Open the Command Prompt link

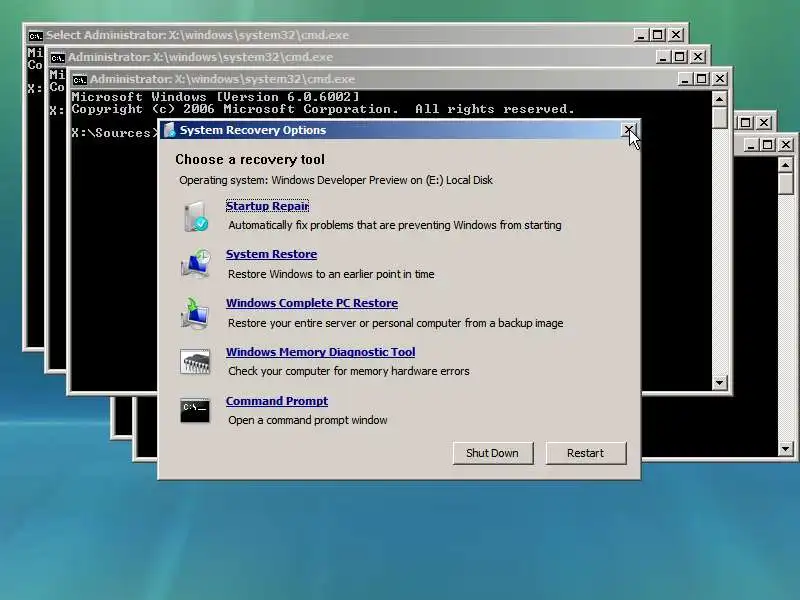point(277,401)
